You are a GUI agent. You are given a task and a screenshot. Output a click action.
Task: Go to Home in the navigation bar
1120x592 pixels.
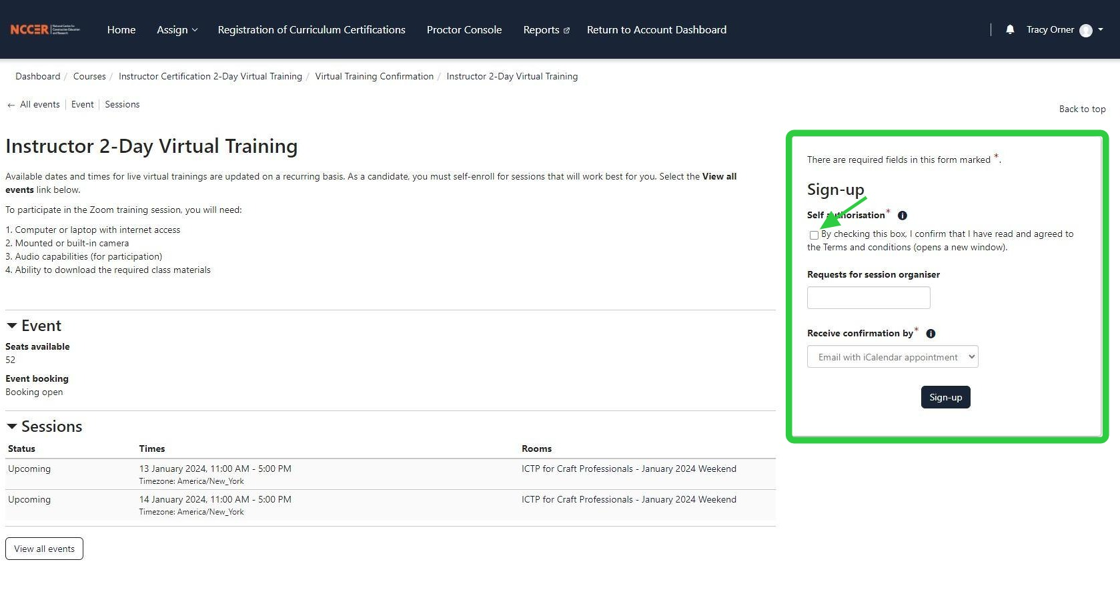[121, 30]
